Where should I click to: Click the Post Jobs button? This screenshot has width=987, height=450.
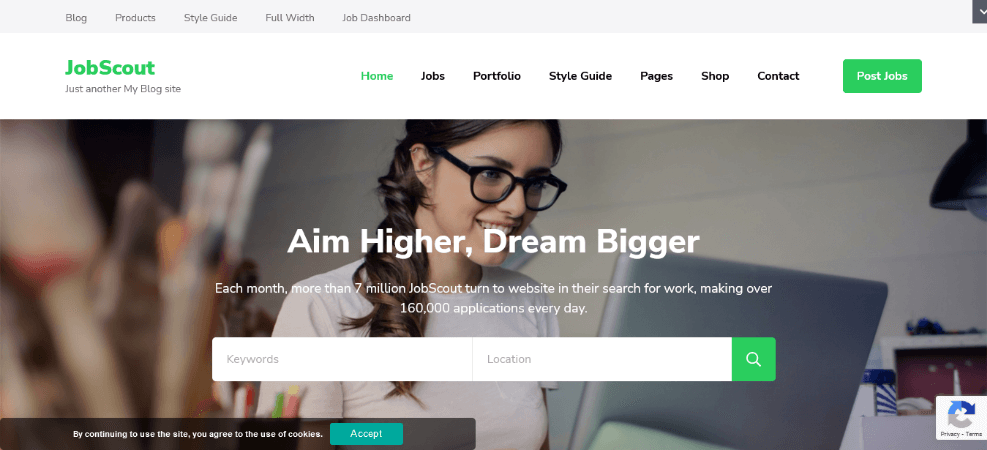(x=882, y=76)
